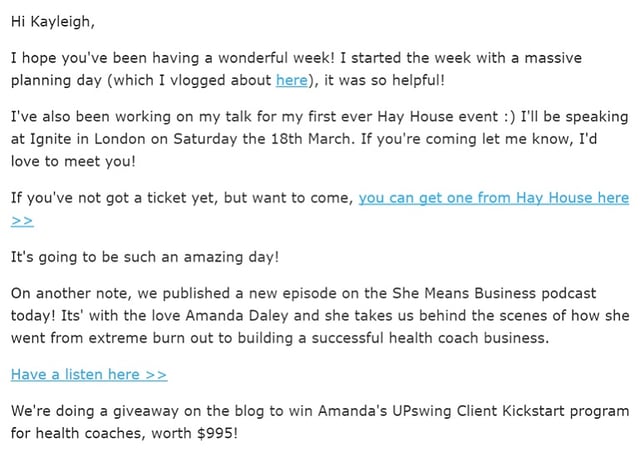The height and width of the screenshot is (452, 640).
Task: Click the '$995!' amount
Action: (x=217, y=433)
